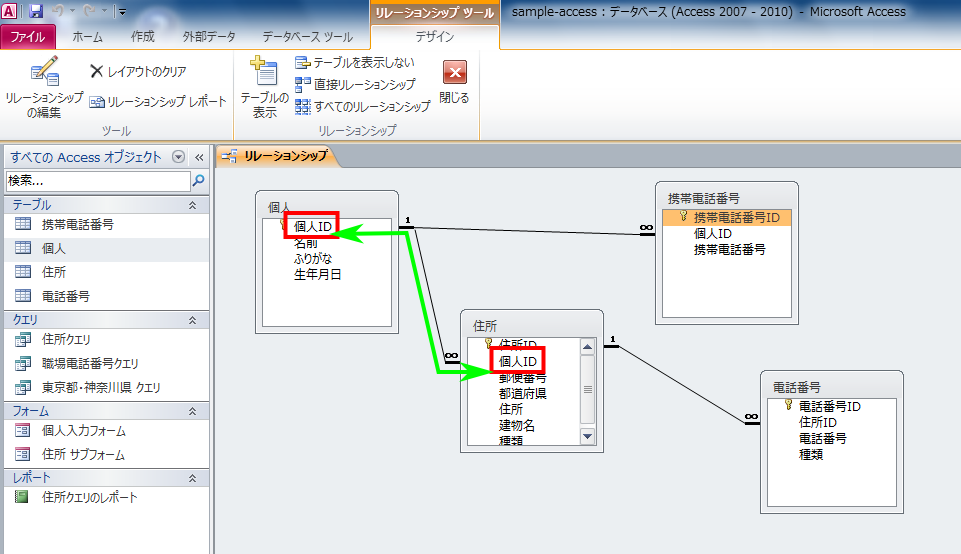Click 携帯電話番号 field below 個人ID in diagram
The width and height of the screenshot is (961, 554).
[729, 249]
